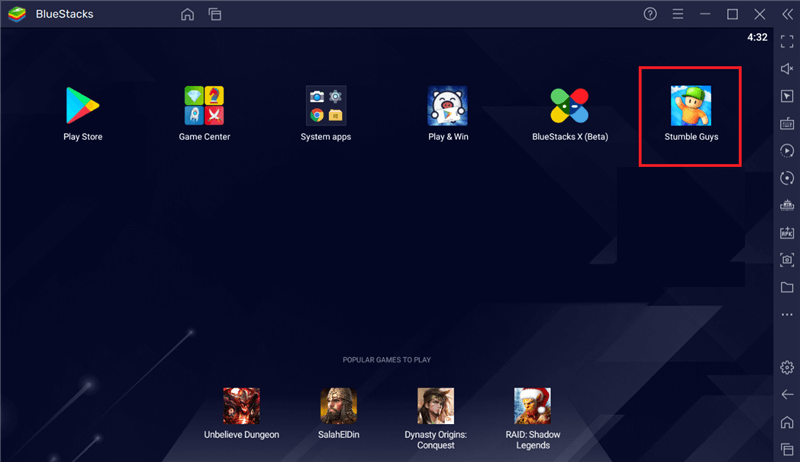The height and width of the screenshot is (462, 800).
Task: Close the BlueStacks window
Action: click(x=760, y=14)
